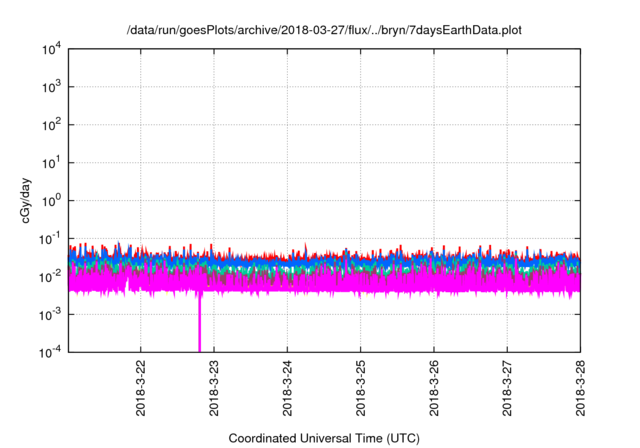Viewport: 640px width, 448px height.
Task: Click the 10^3 y-axis tick label
Action: click(51, 88)
